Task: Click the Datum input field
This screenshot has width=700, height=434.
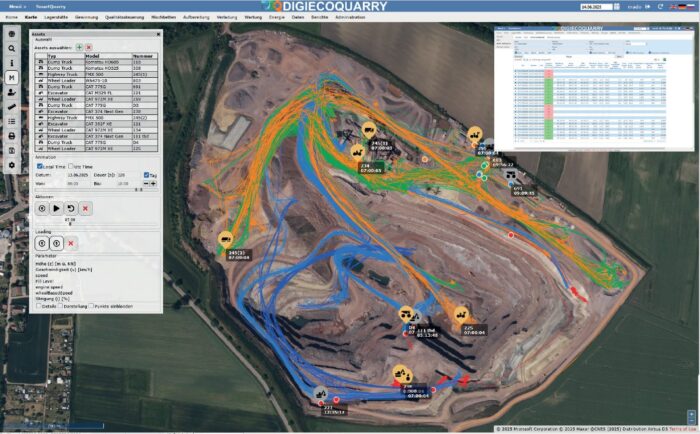Action: click(79, 175)
